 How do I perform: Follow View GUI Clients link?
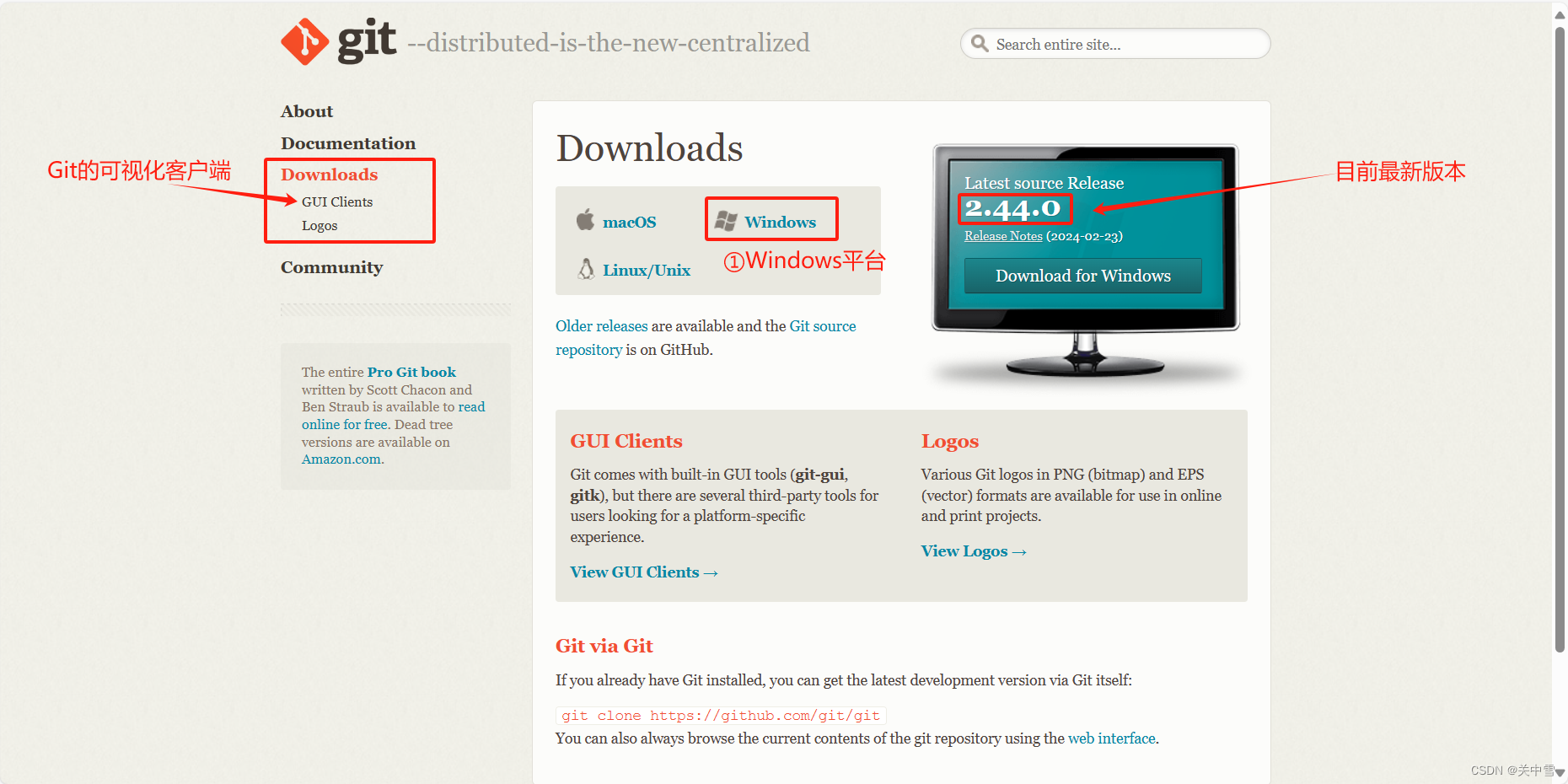(x=644, y=572)
